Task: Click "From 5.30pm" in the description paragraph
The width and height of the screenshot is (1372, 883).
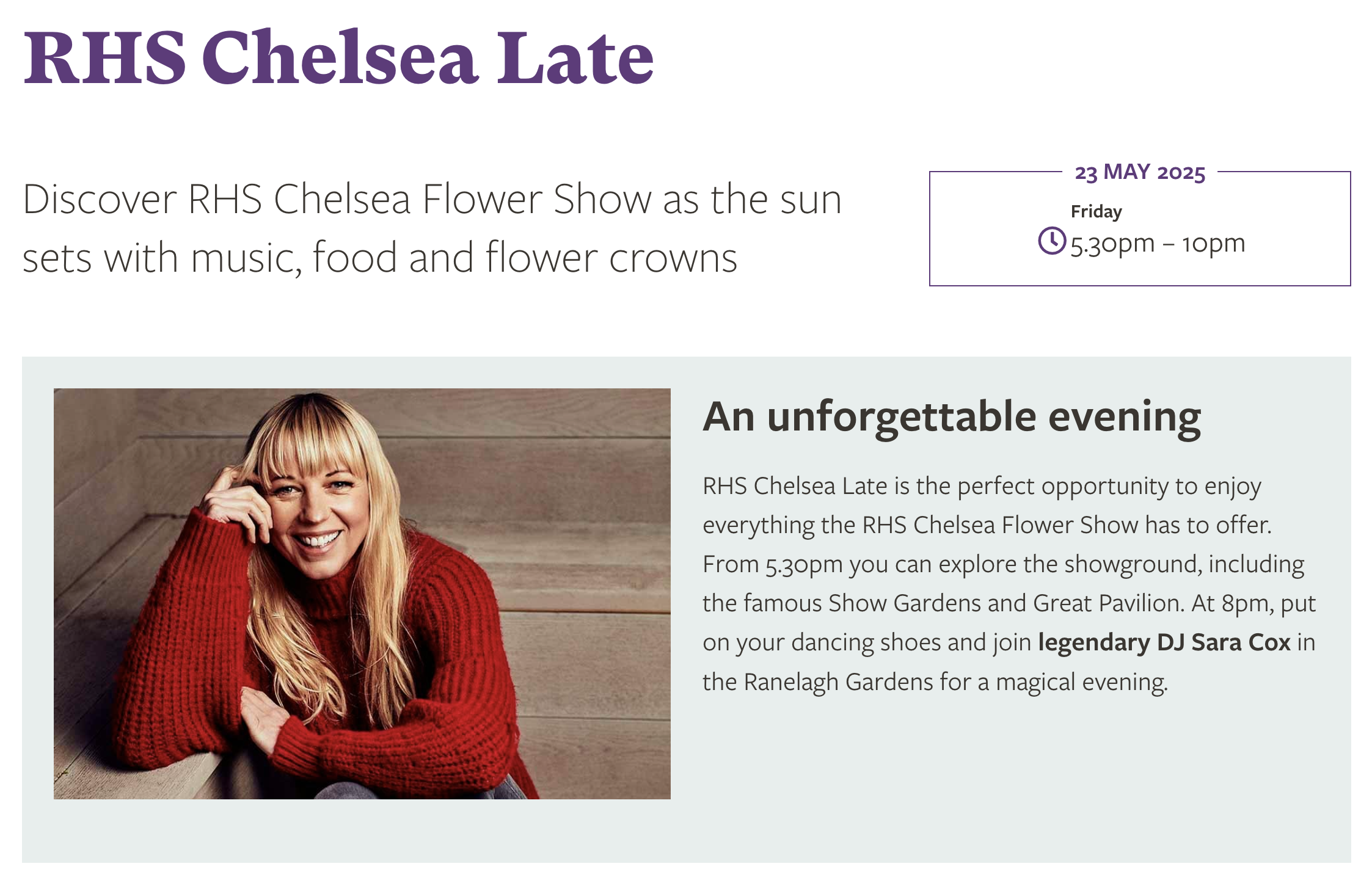Action: 772,564
